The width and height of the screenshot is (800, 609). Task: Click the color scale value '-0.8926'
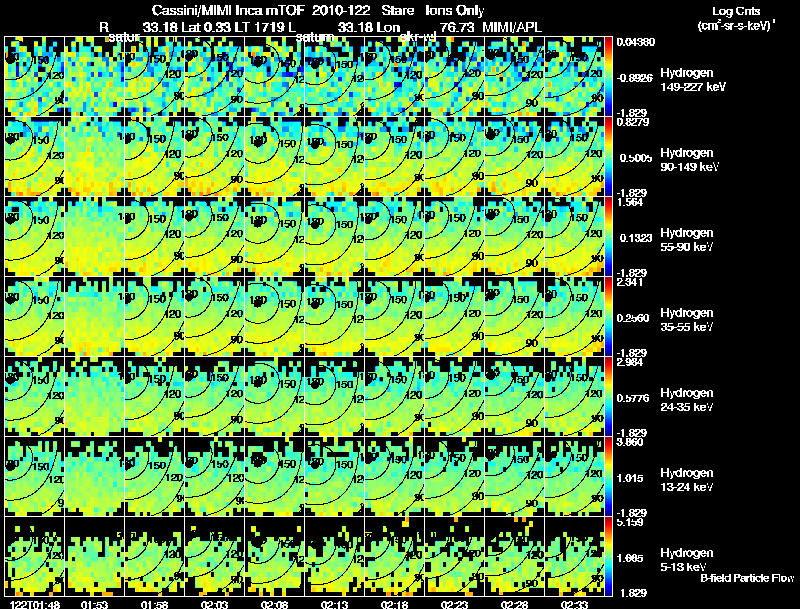coord(634,78)
